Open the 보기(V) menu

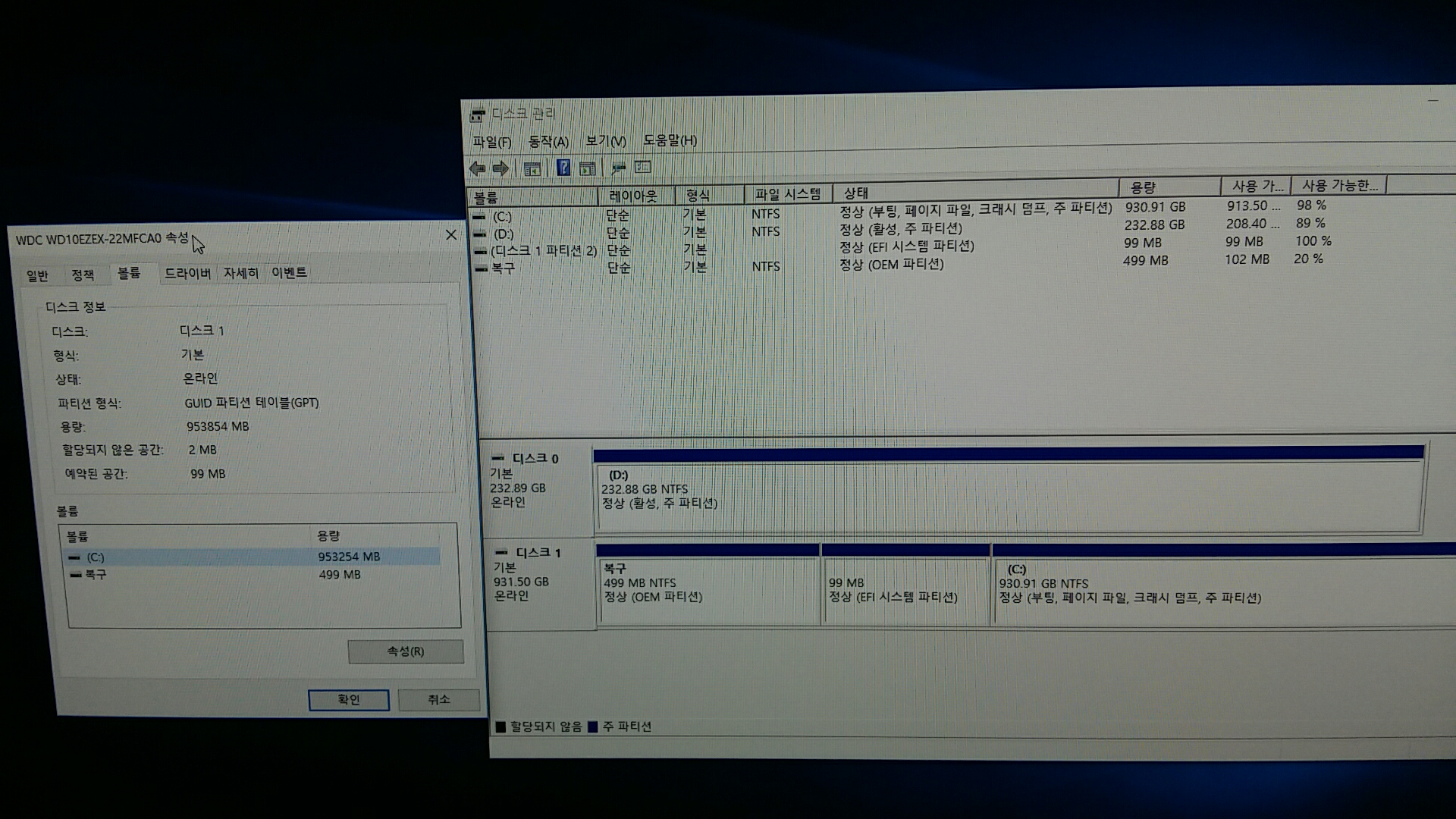(606, 141)
